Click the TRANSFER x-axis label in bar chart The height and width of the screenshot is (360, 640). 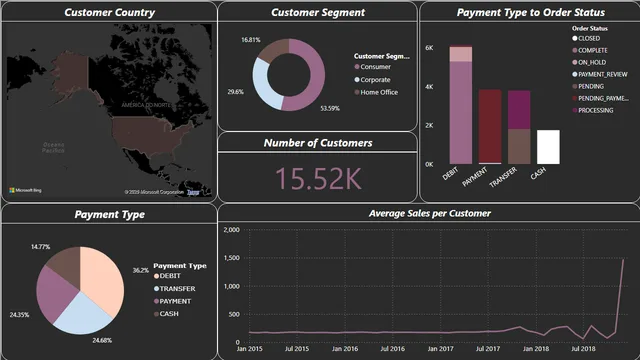[x=503, y=178]
